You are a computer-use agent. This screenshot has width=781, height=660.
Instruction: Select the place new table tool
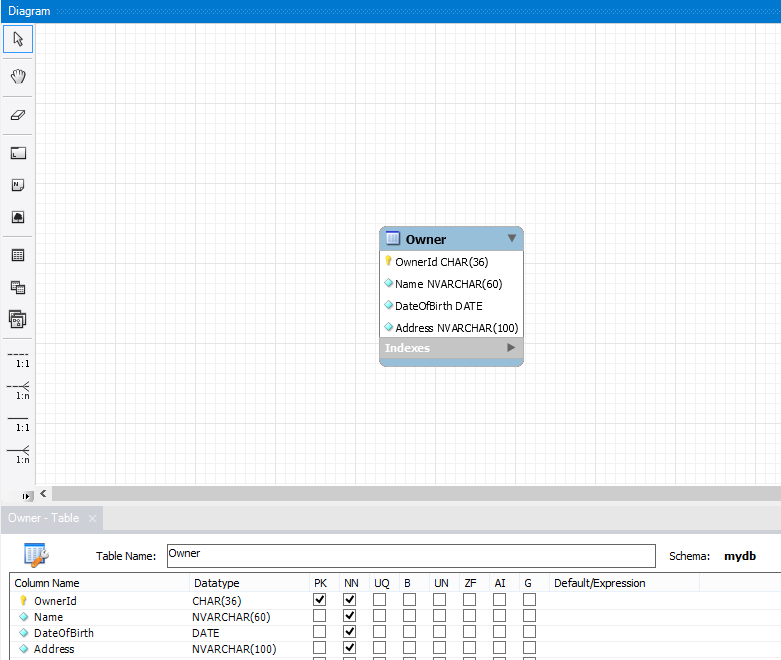[x=18, y=255]
